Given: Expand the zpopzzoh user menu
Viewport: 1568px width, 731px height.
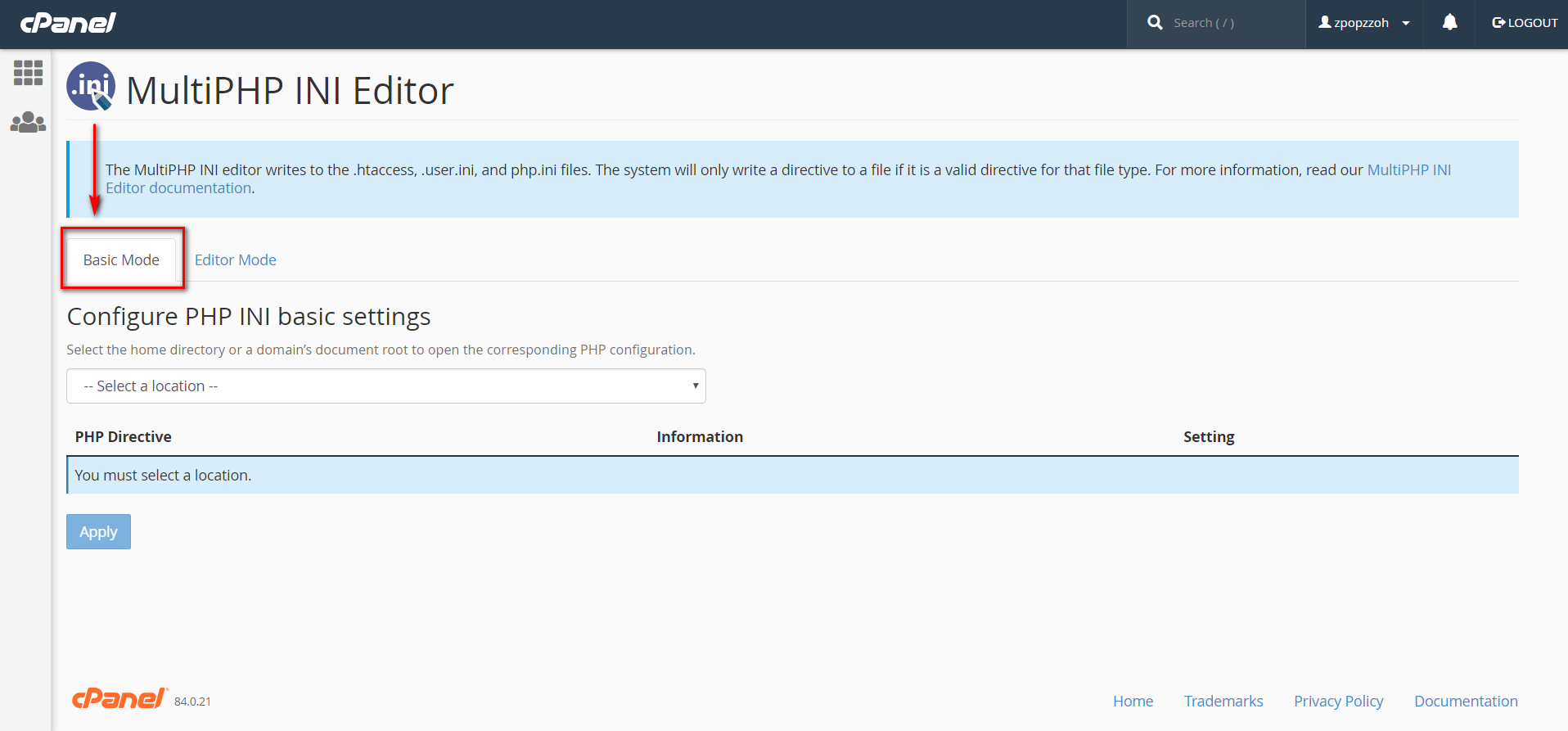Looking at the screenshot, I should coord(1364,23).
